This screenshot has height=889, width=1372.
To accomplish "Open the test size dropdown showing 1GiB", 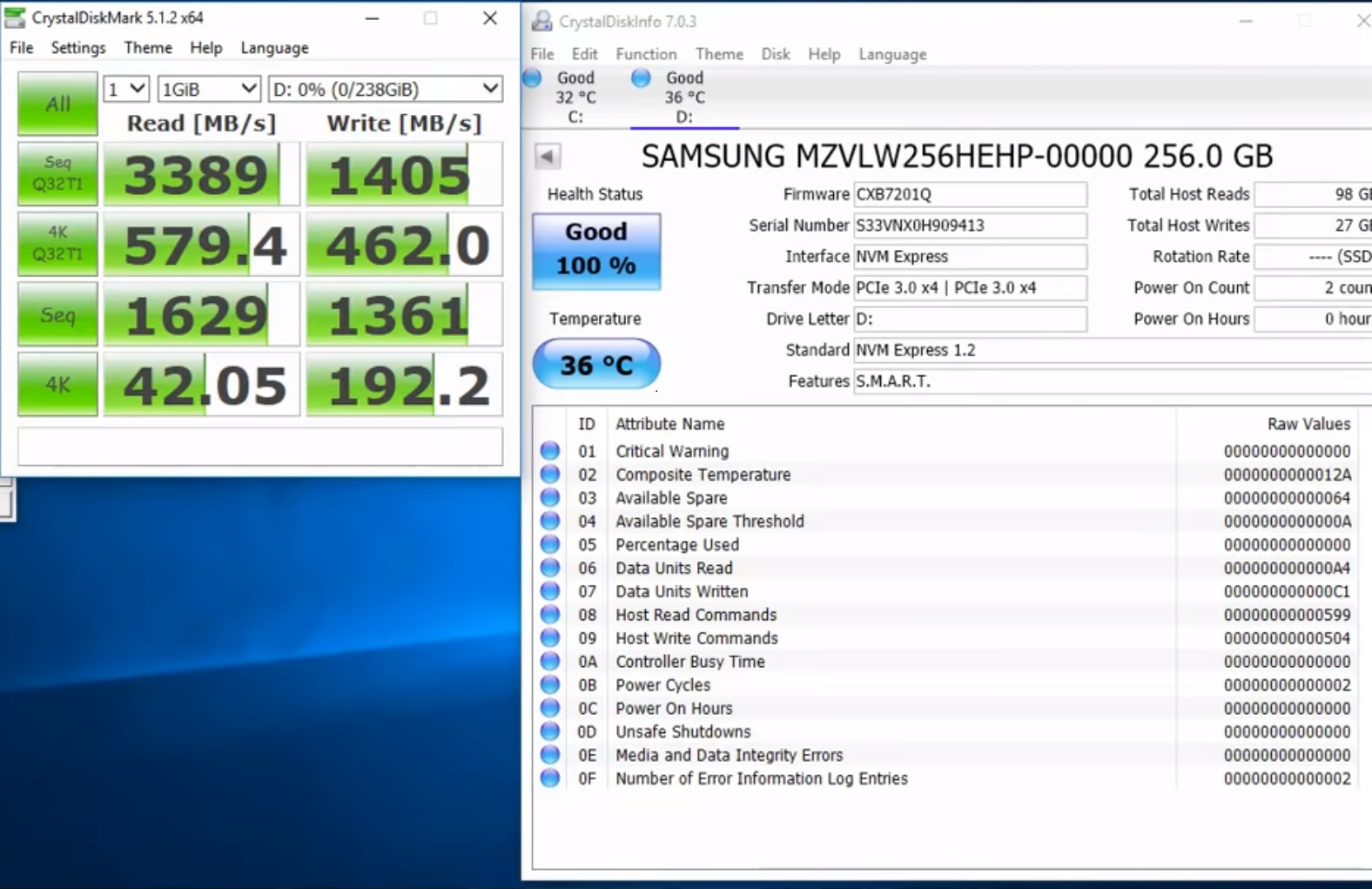I will coord(209,89).
